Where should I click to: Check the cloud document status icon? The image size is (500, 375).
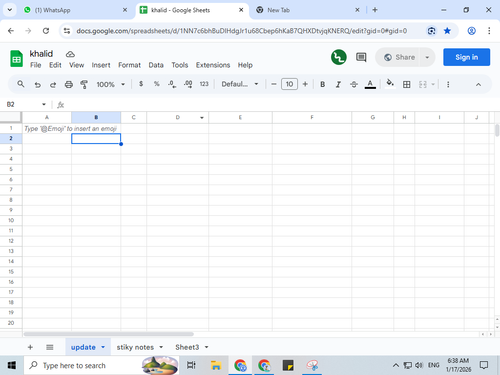[x=70, y=54]
